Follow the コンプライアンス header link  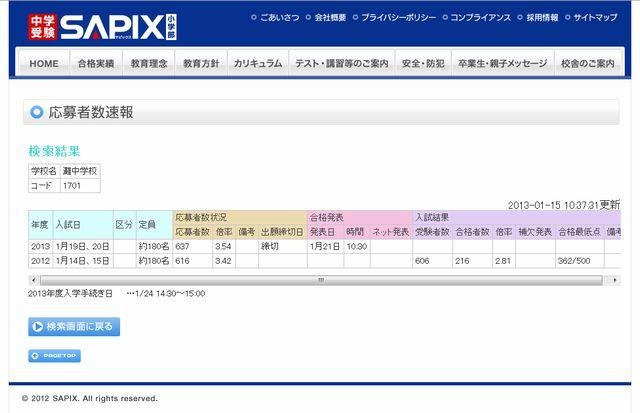click(480, 17)
